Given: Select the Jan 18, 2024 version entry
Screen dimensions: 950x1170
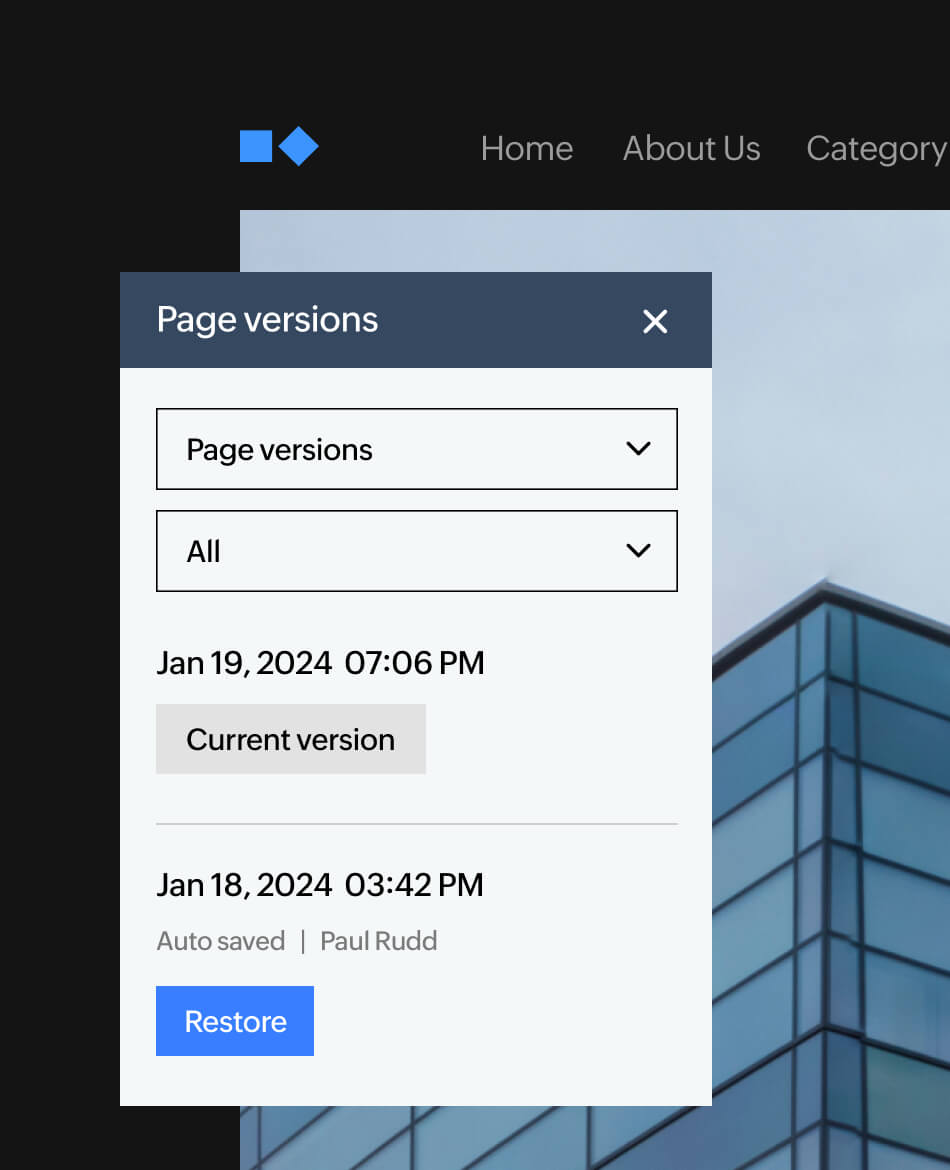Looking at the screenshot, I should [x=320, y=884].
